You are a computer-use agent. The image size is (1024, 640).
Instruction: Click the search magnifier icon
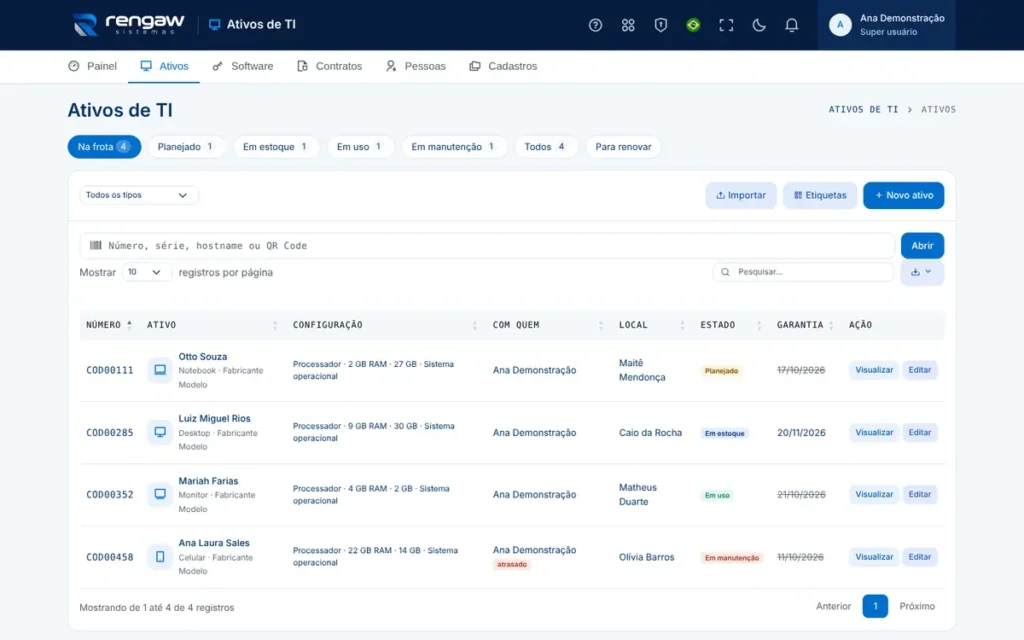[725, 272]
